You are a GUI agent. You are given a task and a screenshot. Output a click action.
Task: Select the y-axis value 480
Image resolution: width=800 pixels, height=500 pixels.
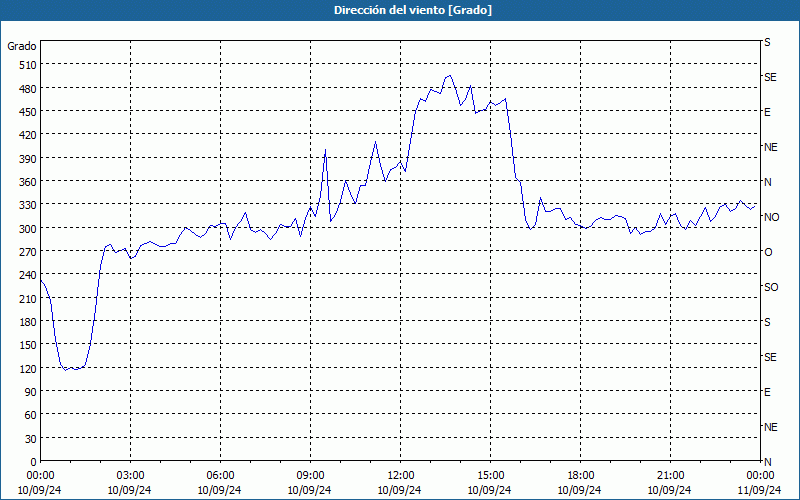29,88
